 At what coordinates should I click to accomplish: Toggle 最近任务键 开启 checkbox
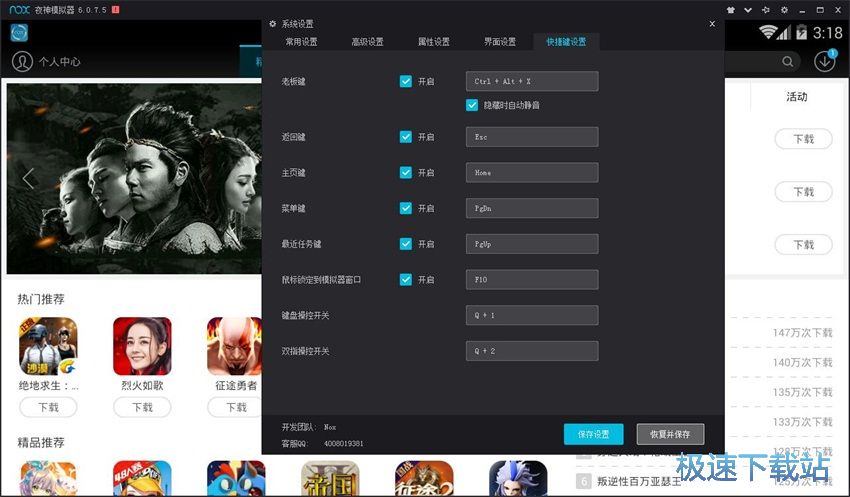(405, 244)
